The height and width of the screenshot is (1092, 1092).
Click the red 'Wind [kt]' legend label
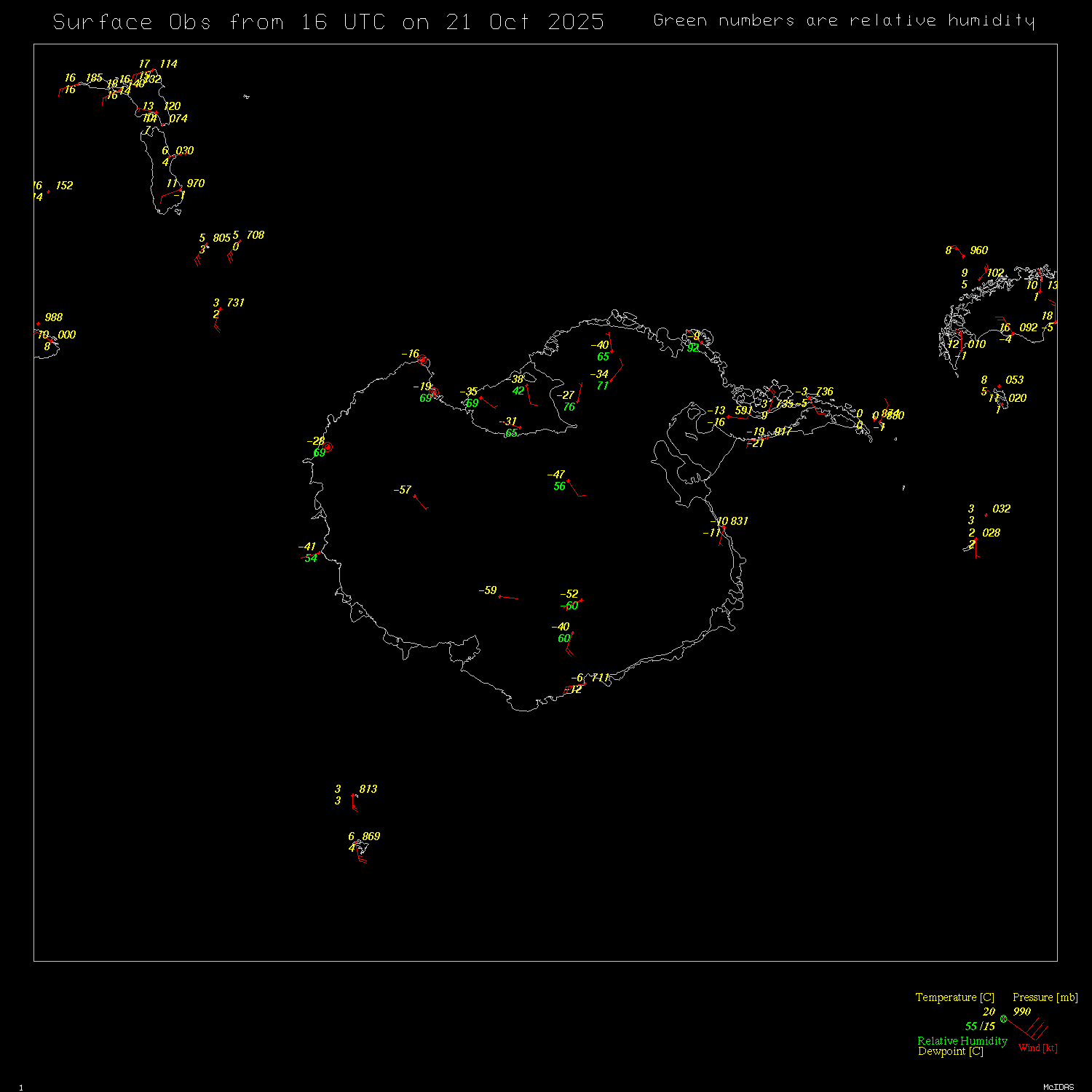tap(1037, 1048)
